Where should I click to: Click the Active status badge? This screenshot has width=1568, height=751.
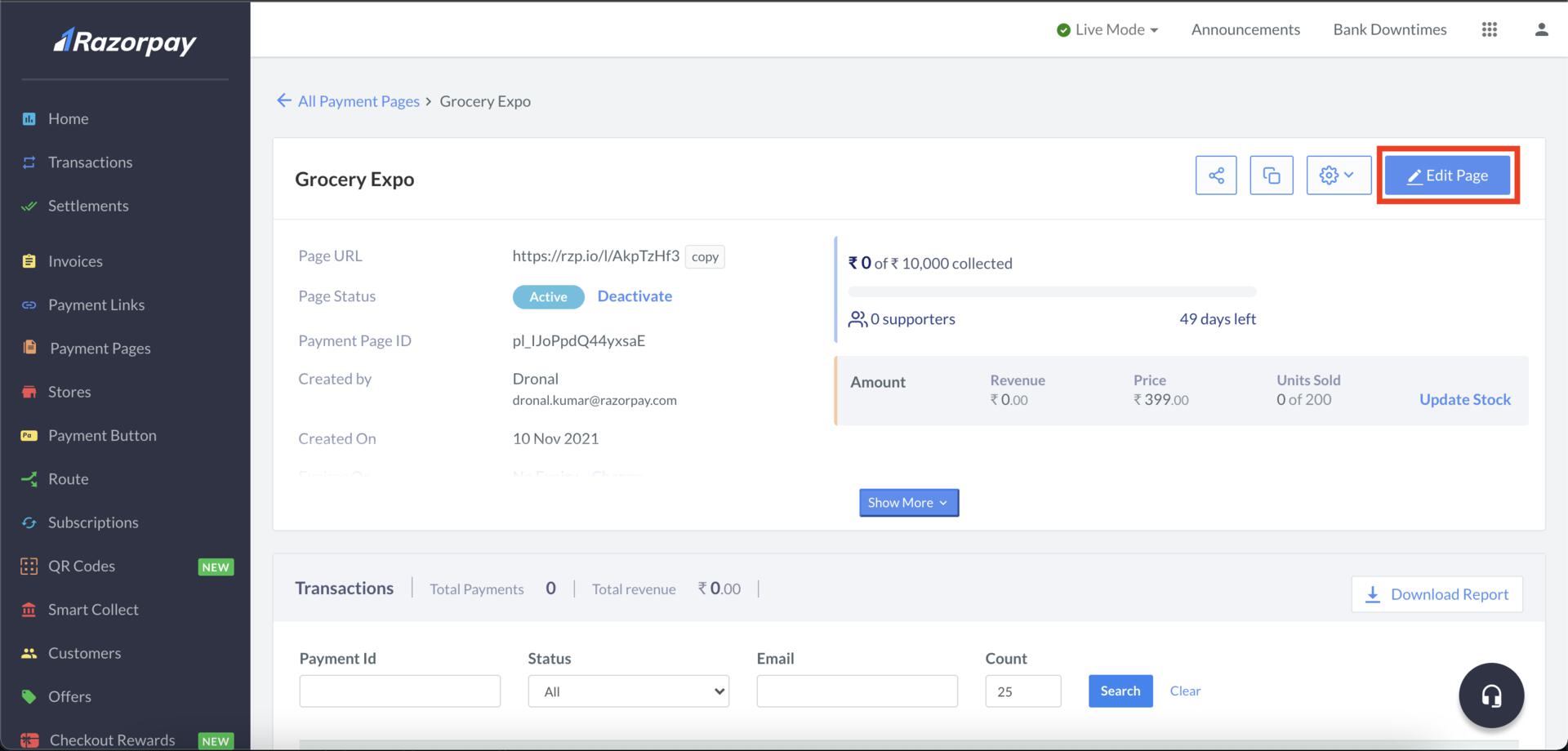pyautogui.click(x=548, y=297)
